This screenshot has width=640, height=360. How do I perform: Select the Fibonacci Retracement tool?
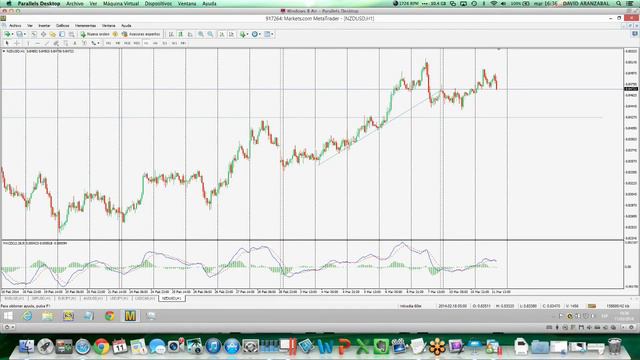click(65, 43)
